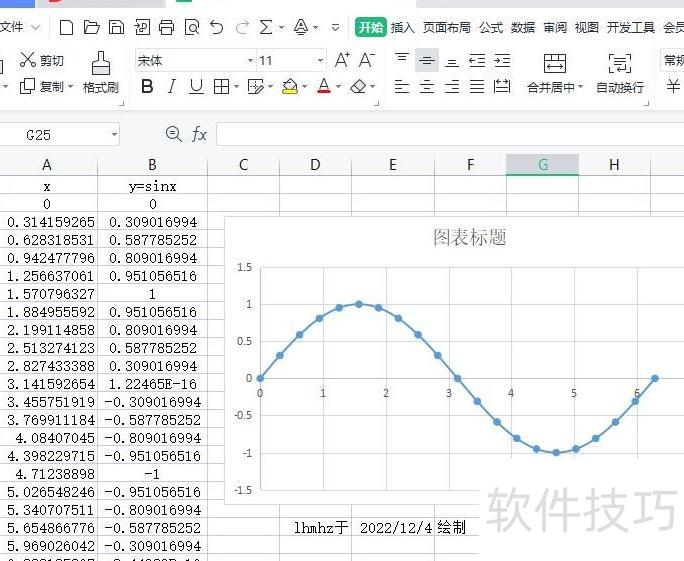Screen dimensions: 684x561
Task: Toggle Underline formatting
Action: coord(196,87)
